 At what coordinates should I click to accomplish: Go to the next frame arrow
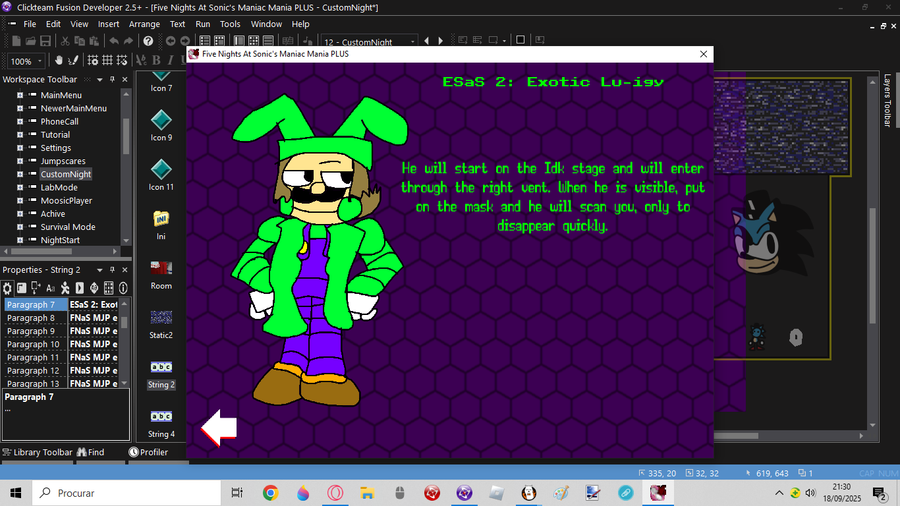tap(440, 41)
